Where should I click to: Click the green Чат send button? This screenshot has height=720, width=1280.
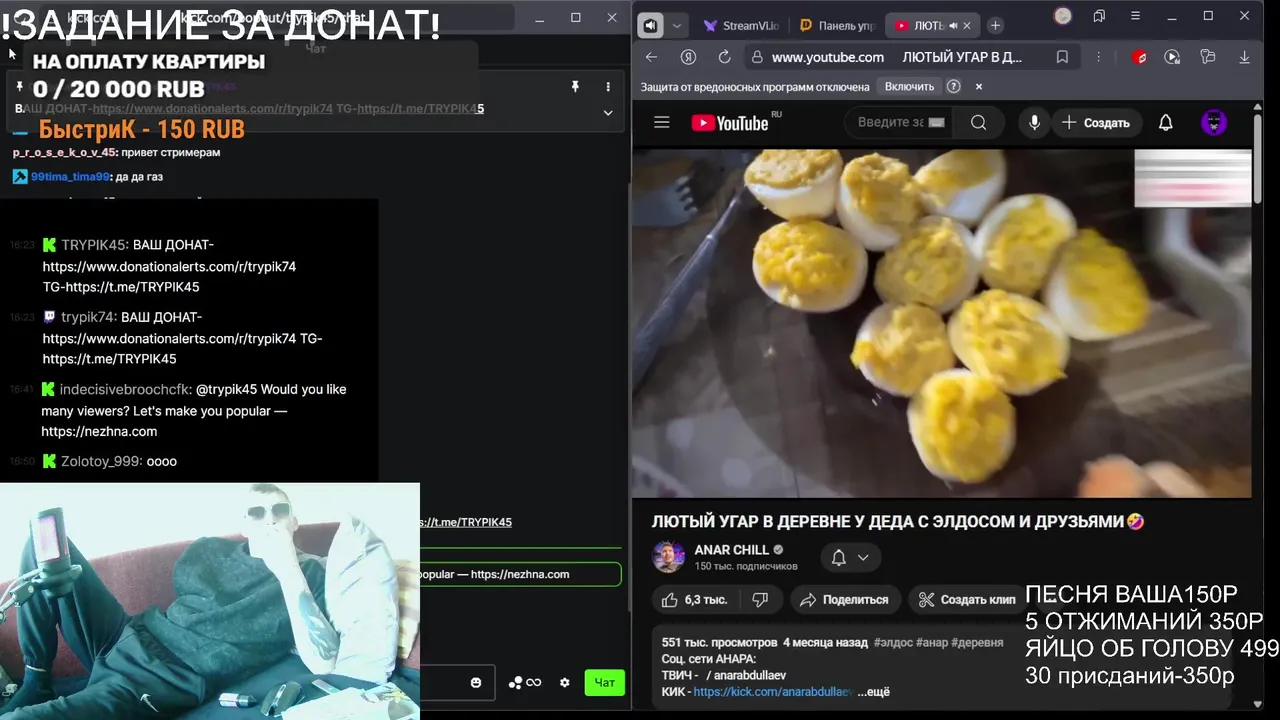click(x=605, y=682)
